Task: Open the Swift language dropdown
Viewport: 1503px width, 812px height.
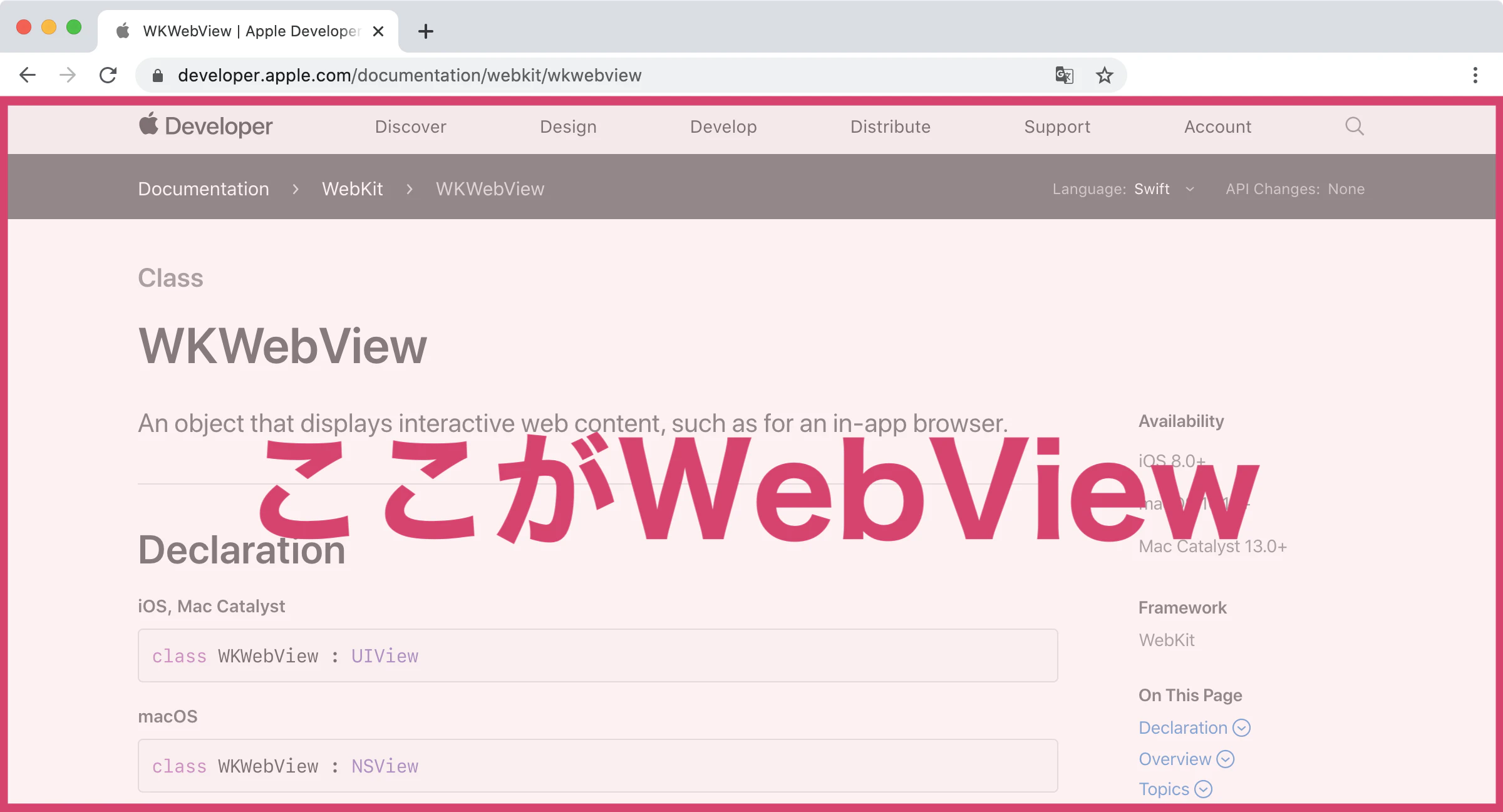Action: [x=1166, y=188]
